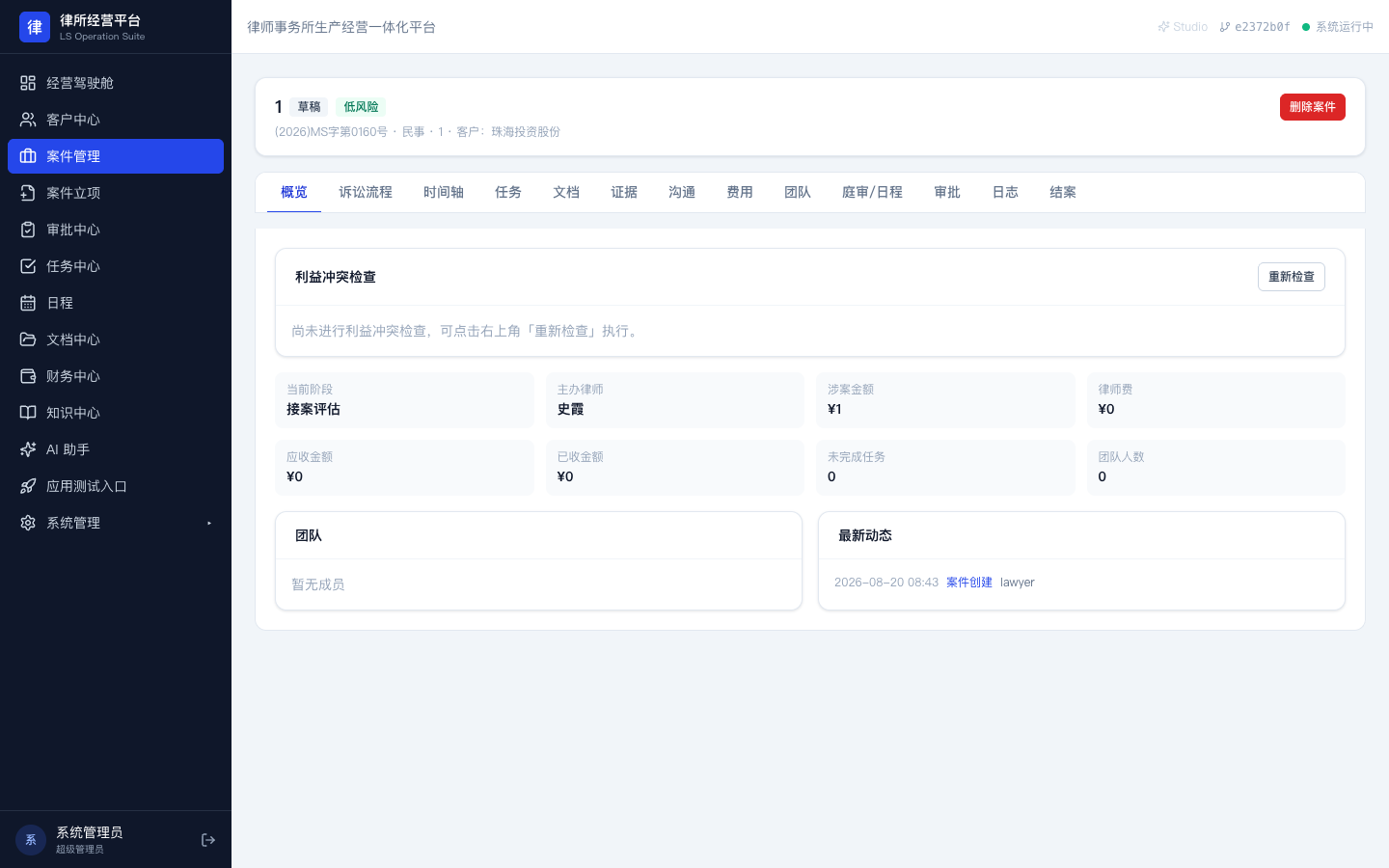Switch to the 审批 tab
This screenshot has width=1389, height=868.
click(x=947, y=193)
